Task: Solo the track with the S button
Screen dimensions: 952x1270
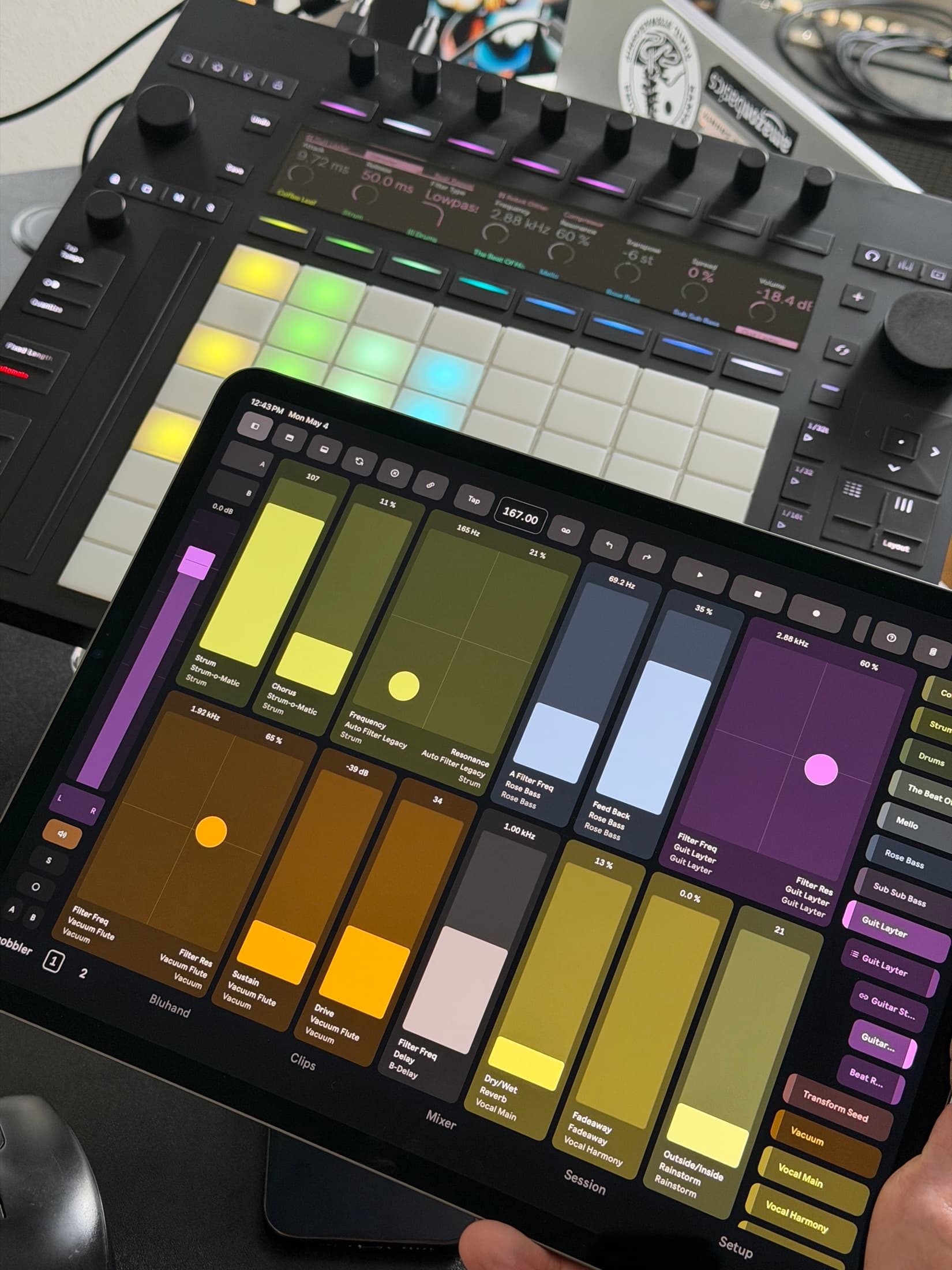Action: 49,860
